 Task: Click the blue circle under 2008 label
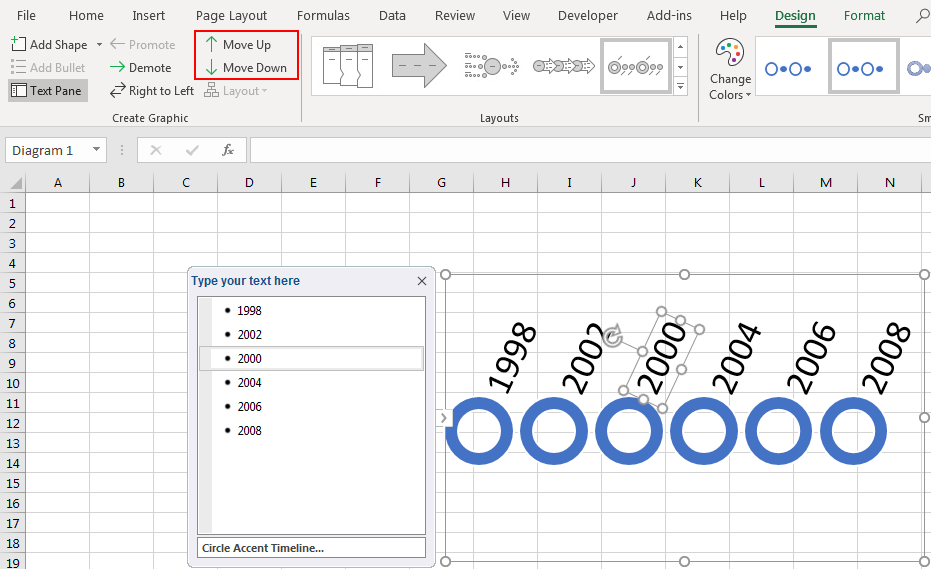tap(853, 431)
